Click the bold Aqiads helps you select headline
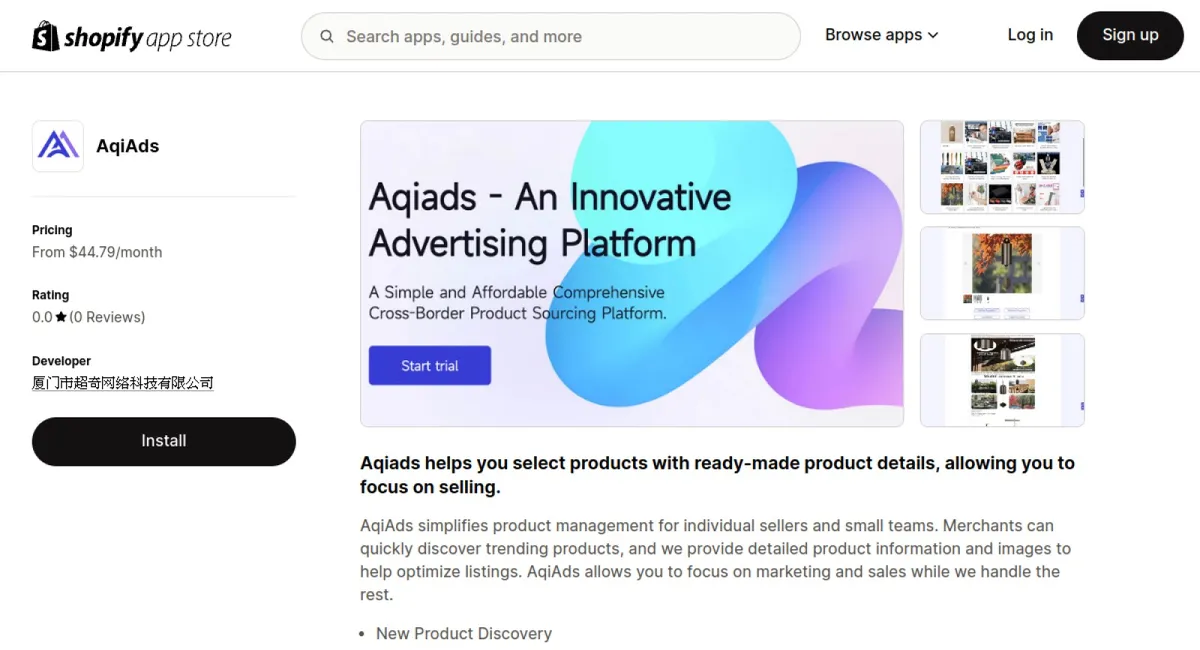 point(716,475)
